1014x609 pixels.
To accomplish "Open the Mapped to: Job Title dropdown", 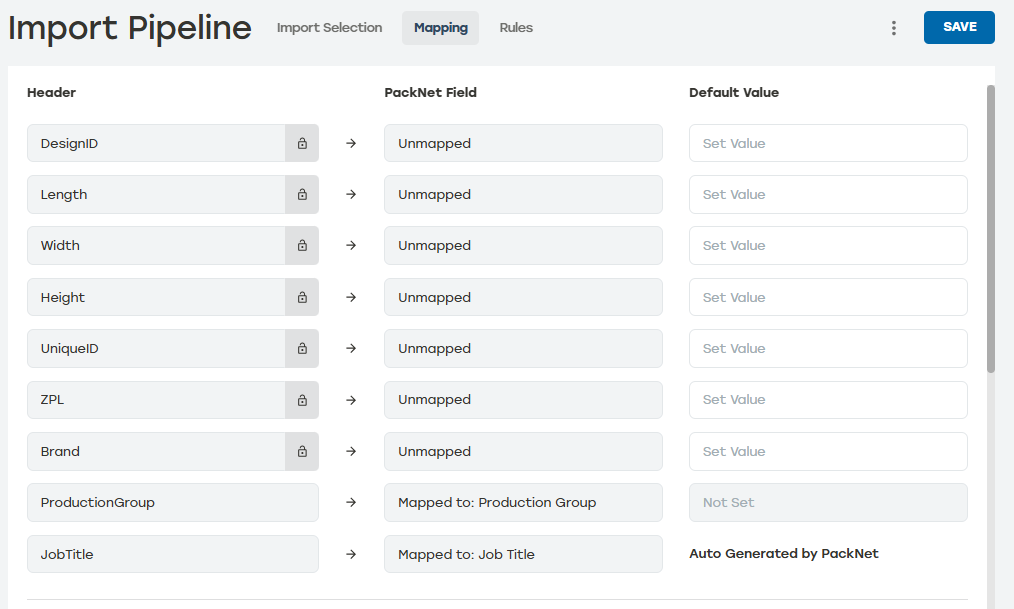I will [523, 554].
